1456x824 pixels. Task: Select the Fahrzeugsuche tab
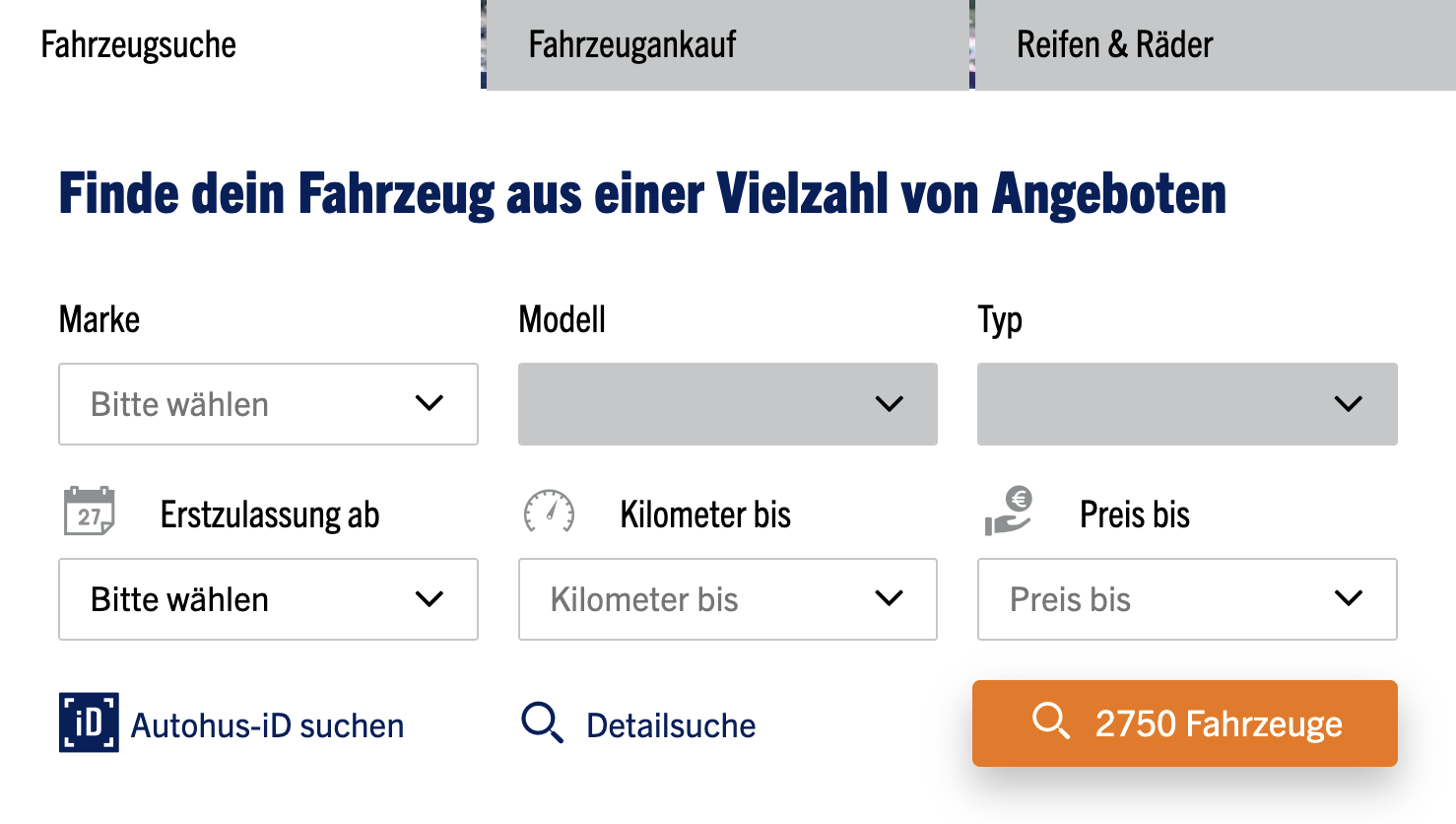tap(240, 44)
